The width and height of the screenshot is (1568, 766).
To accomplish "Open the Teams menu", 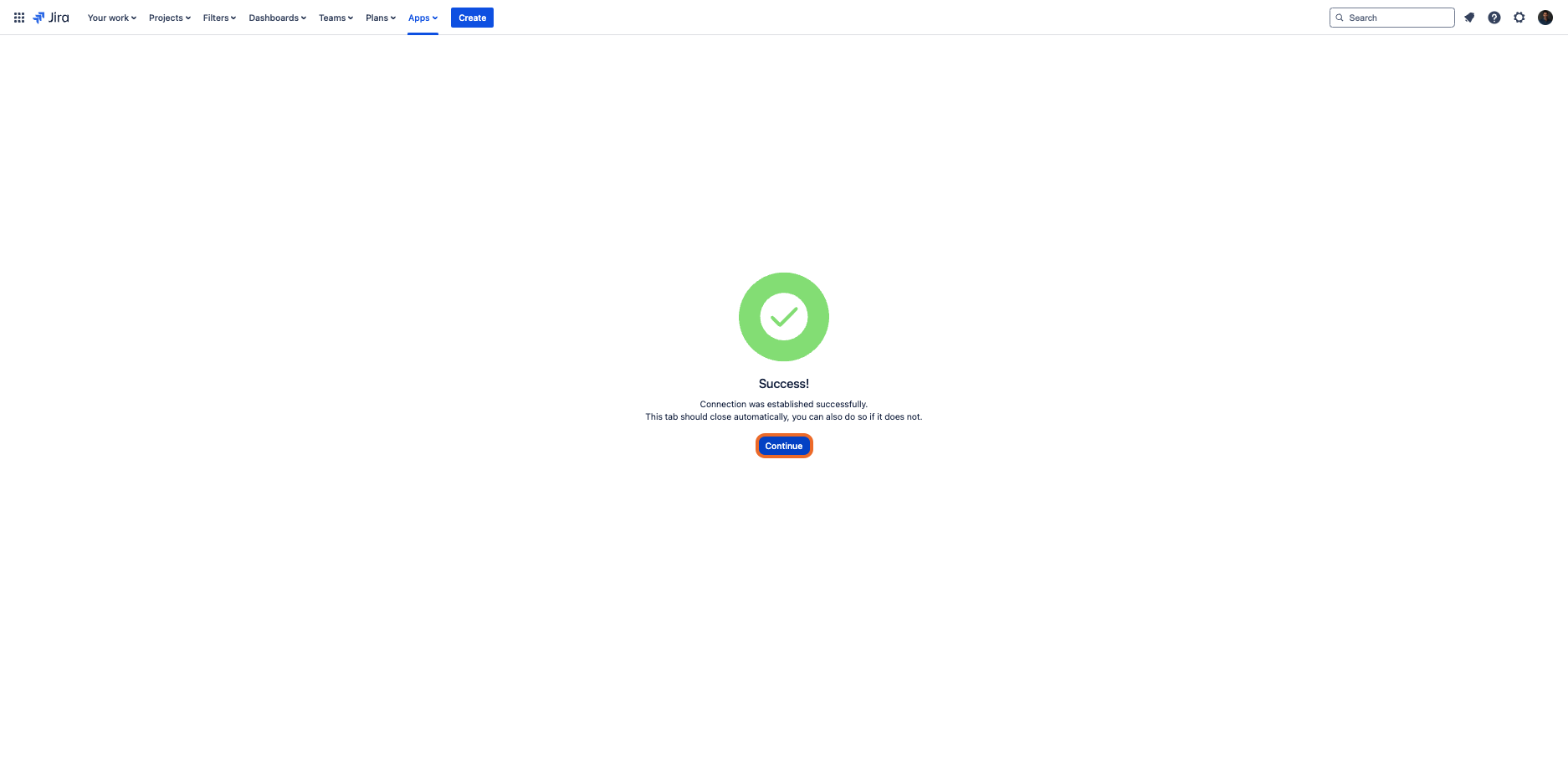I will (336, 18).
